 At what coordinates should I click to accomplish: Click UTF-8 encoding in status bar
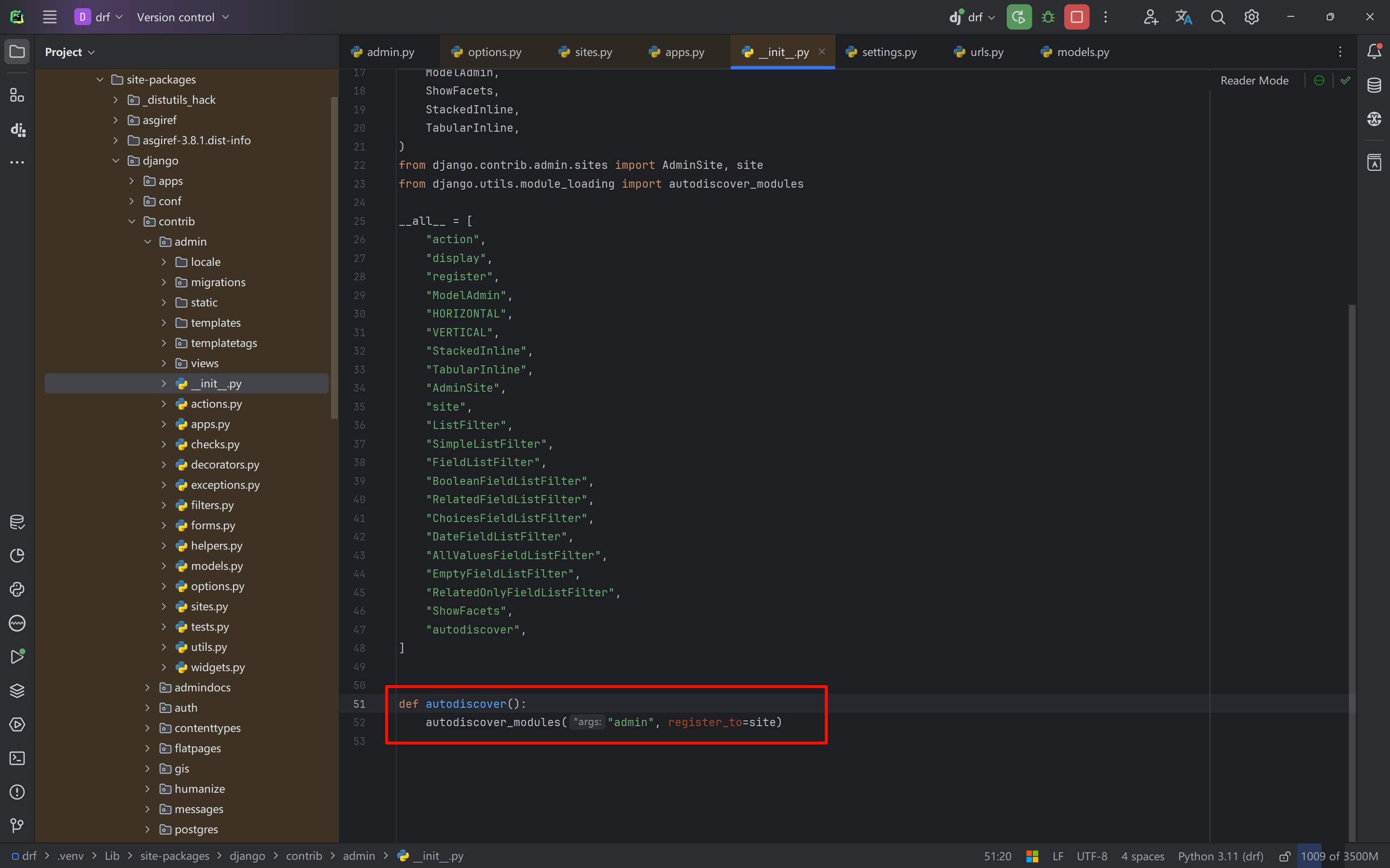pyautogui.click(x=1091, y=856)
